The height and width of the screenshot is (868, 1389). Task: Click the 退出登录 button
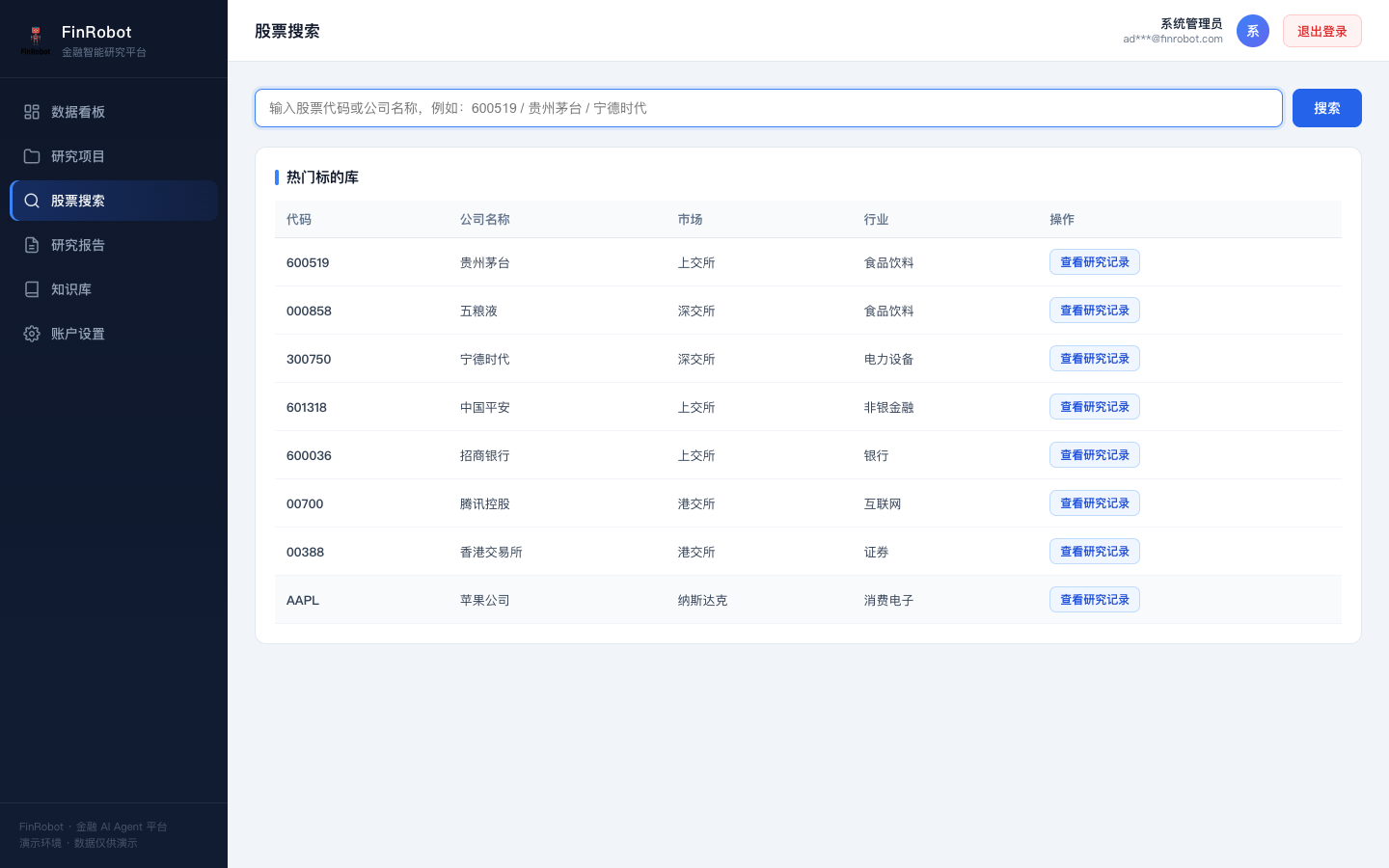1322,31
